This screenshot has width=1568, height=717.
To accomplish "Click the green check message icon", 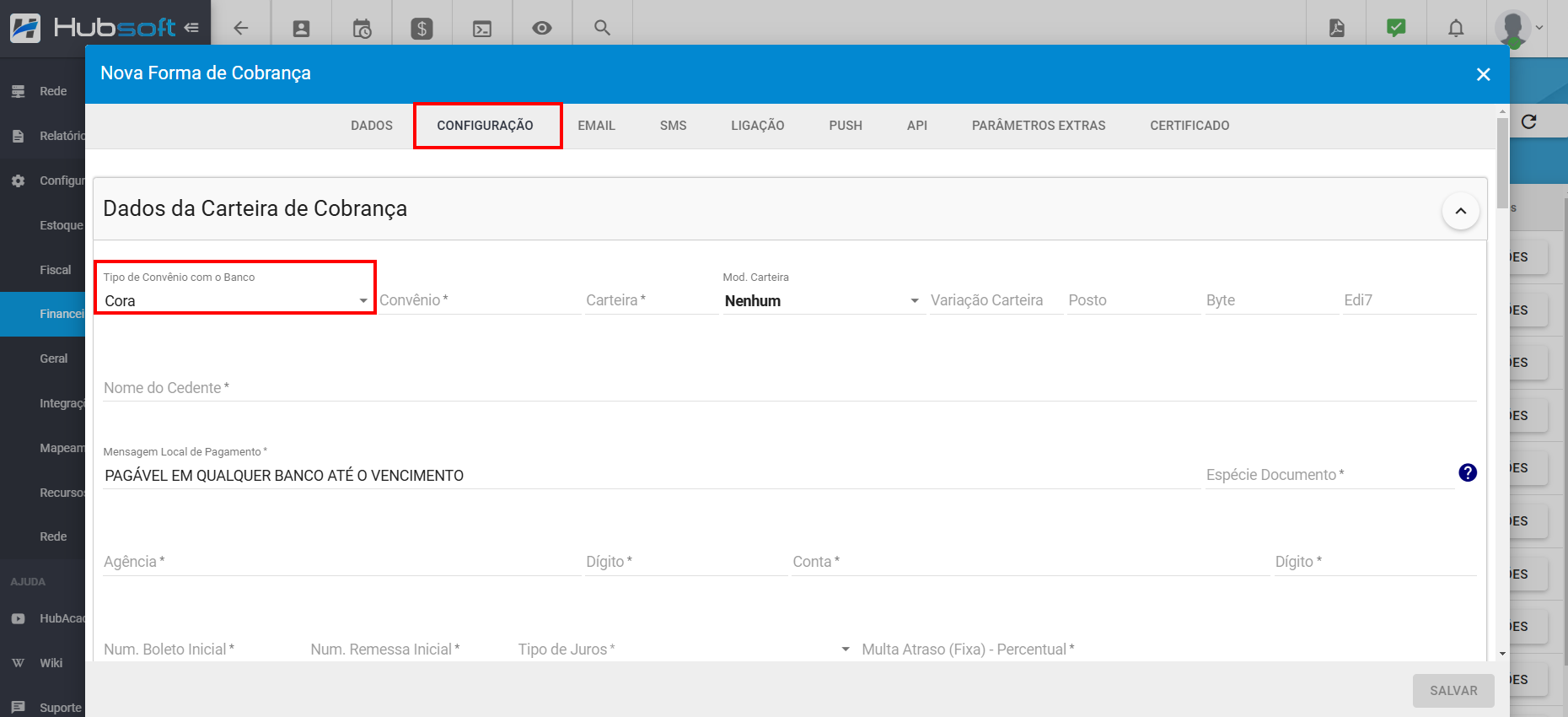I will pos(1396,28).
